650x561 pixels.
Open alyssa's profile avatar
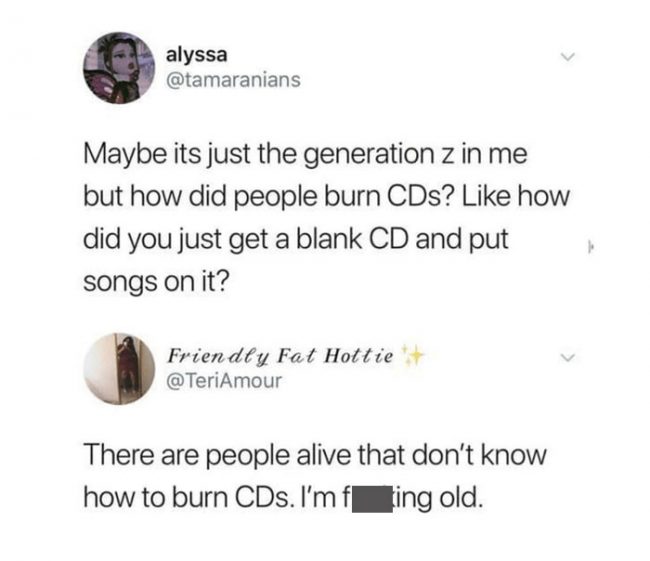(x=119, y=68)
